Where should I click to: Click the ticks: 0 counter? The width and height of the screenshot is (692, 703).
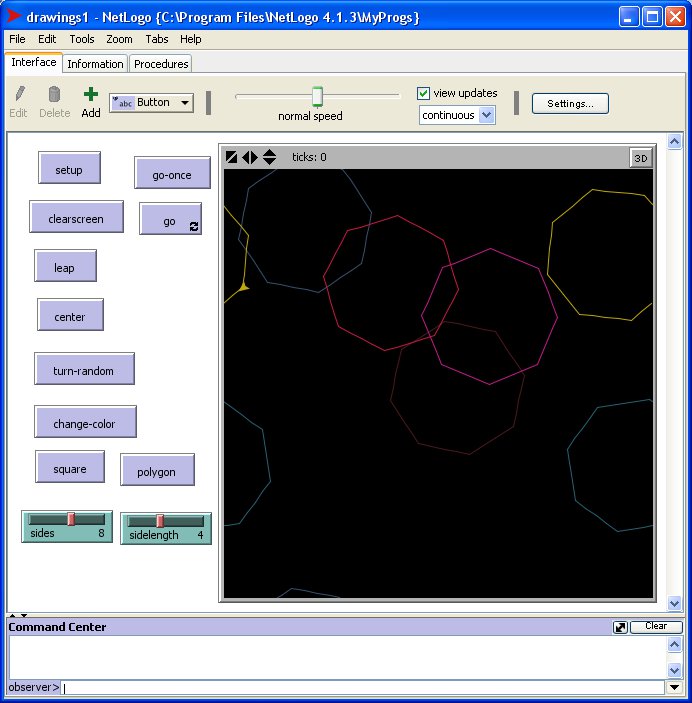(x=309, y=157)
